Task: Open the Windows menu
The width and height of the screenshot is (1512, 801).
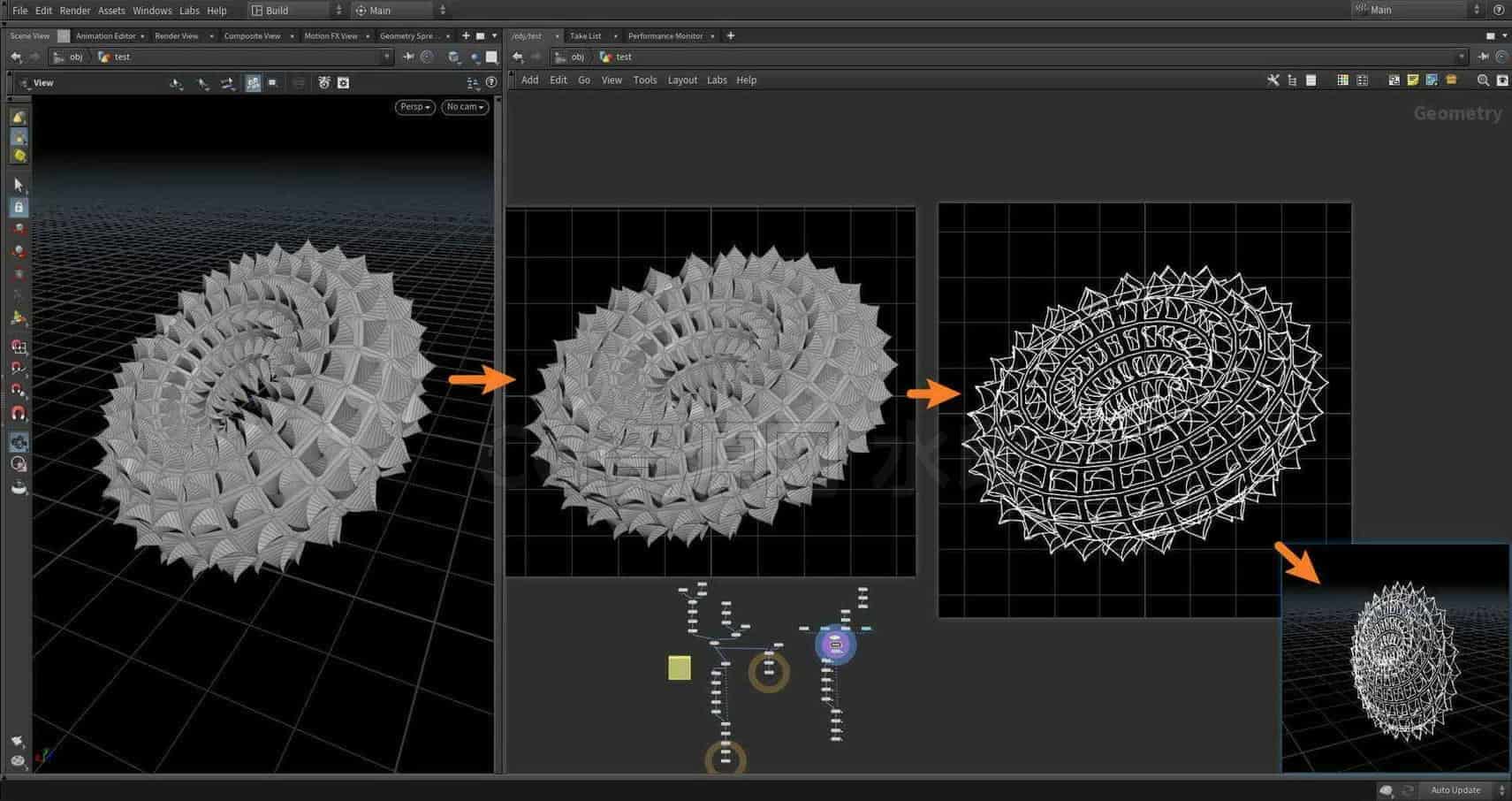Action: click(x=152, y=11)
